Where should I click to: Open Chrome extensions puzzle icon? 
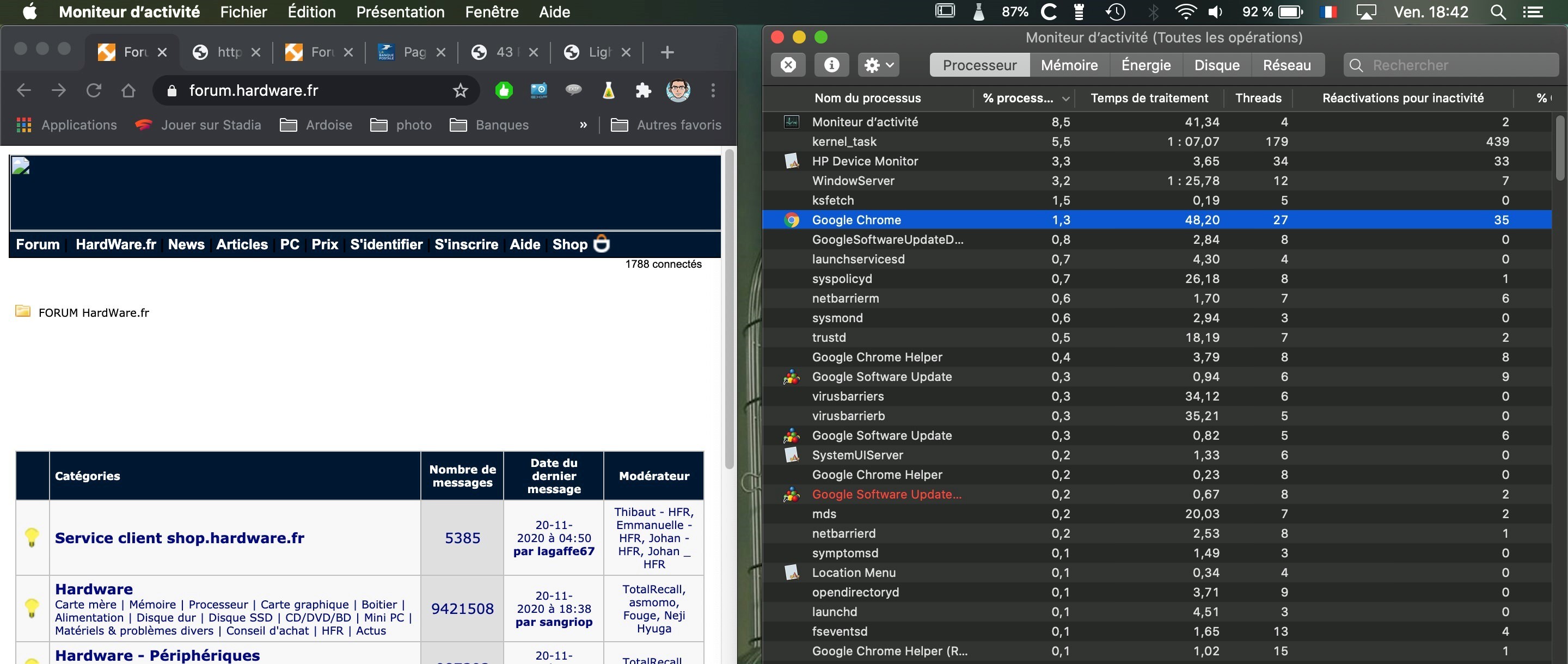click(x=643, y=91)
